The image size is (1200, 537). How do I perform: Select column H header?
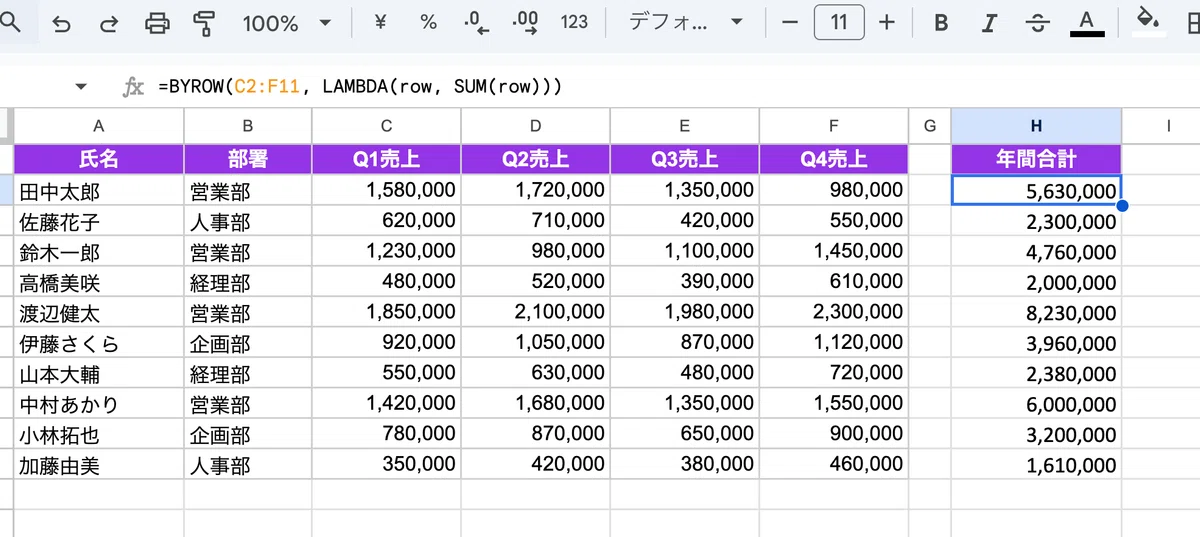tap(1036, 125)
